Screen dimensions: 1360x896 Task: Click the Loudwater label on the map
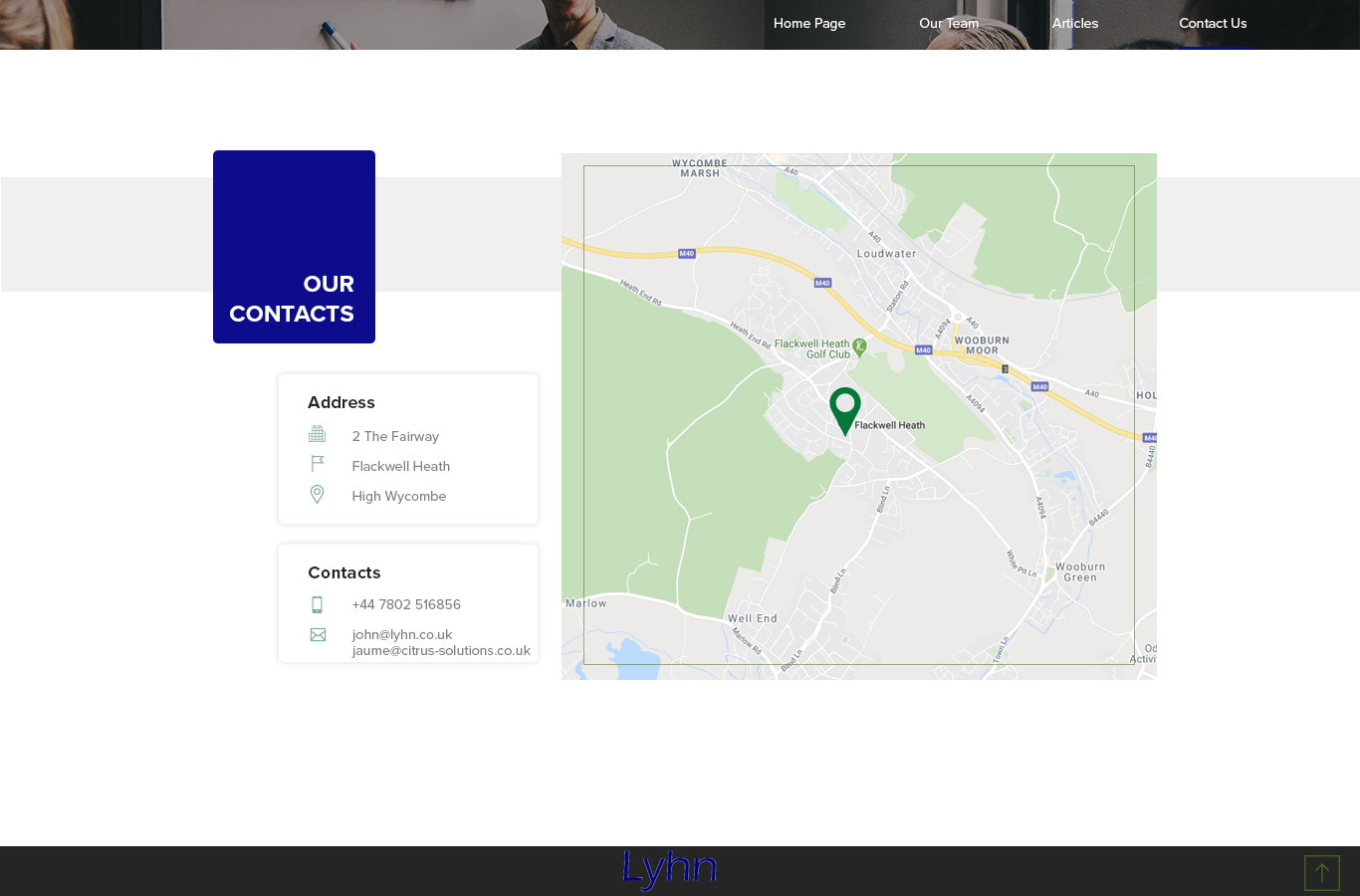click(886, 254)
